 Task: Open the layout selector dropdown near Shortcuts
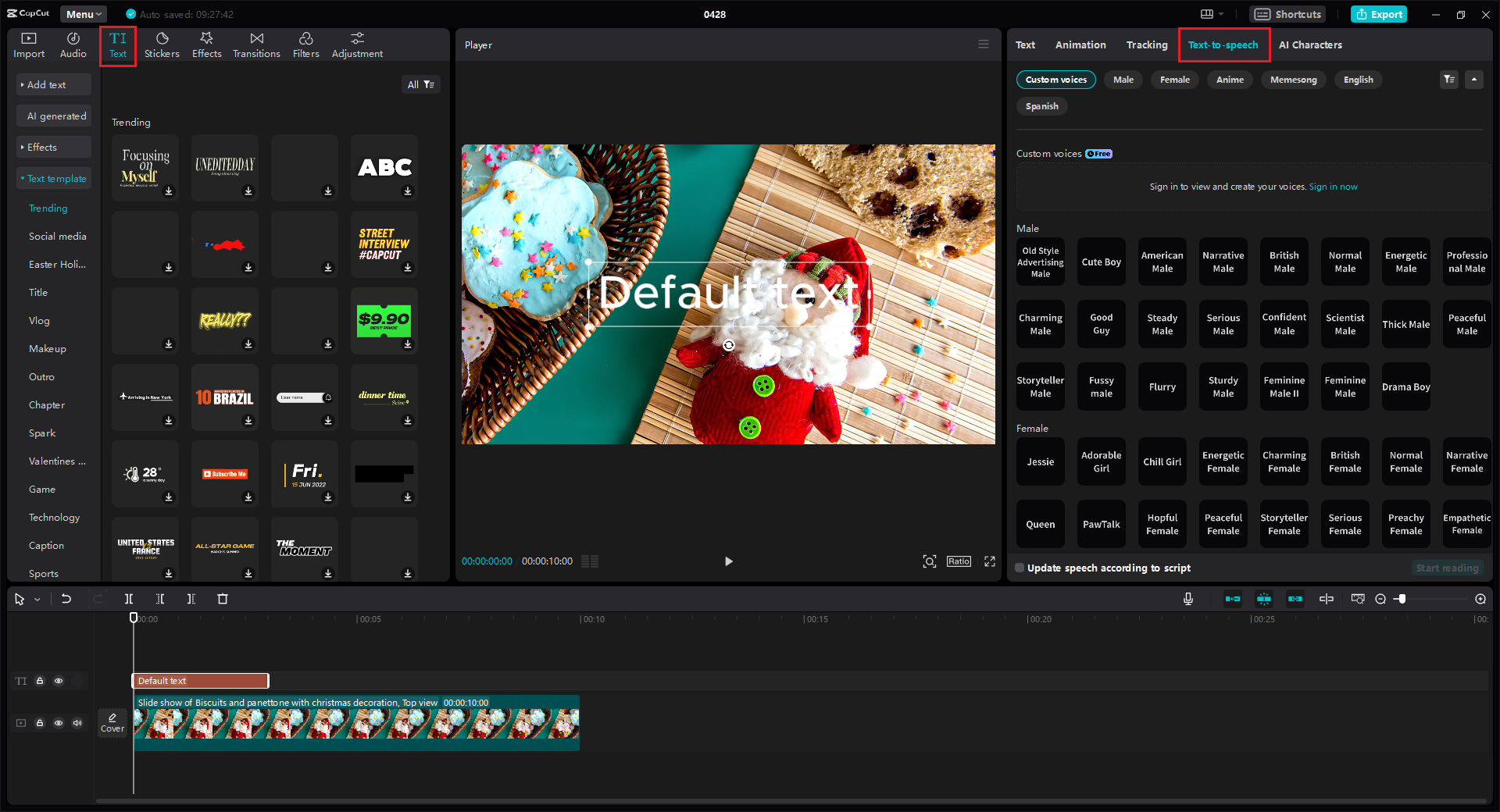tap(1212, 14)
